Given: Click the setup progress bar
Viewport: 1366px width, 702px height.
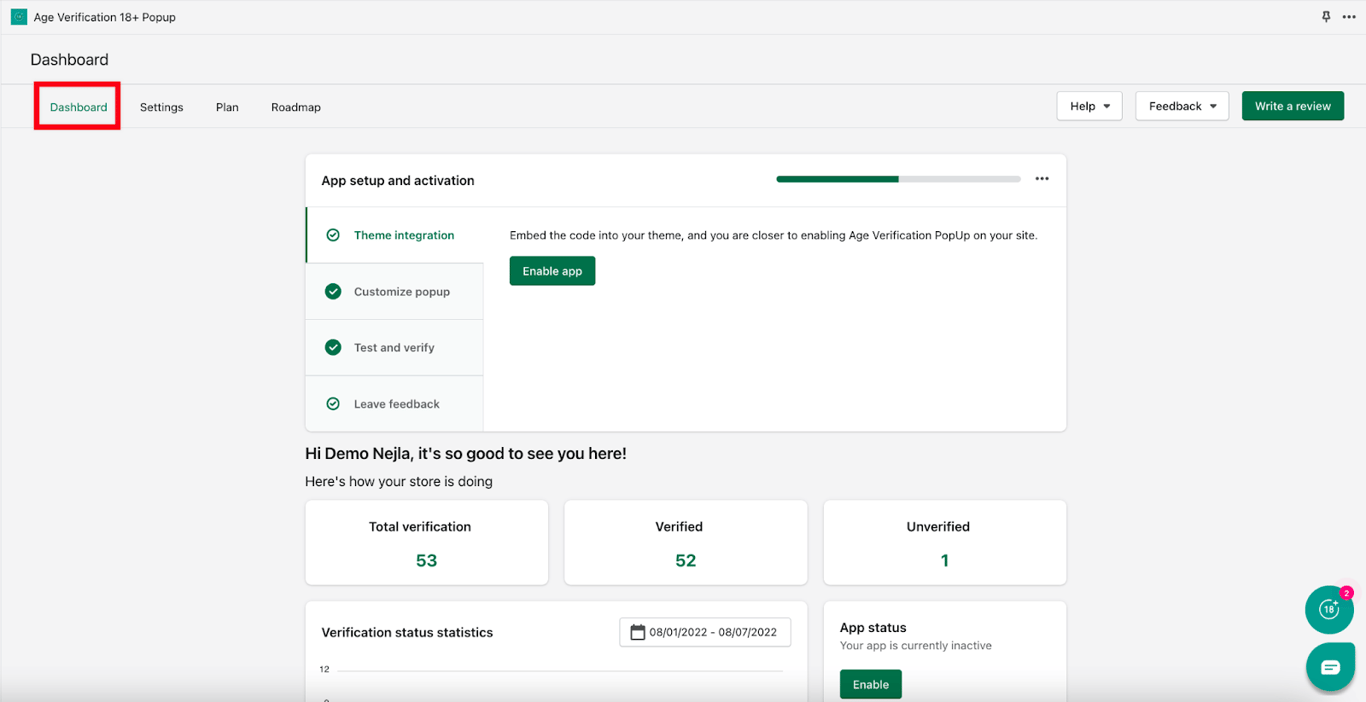Looking at the screenshot, I should 898,179.
